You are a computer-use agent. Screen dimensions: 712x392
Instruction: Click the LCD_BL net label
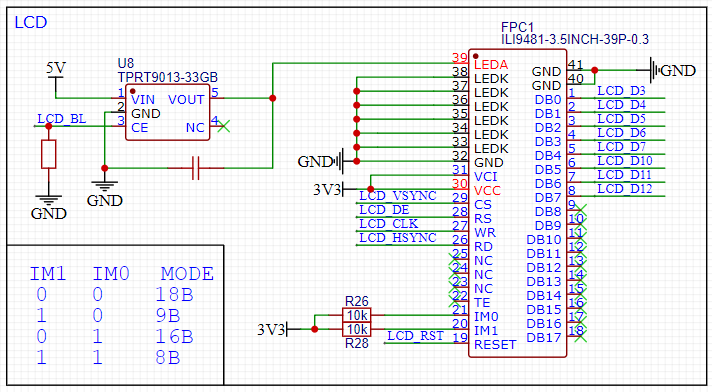point(61,119)
